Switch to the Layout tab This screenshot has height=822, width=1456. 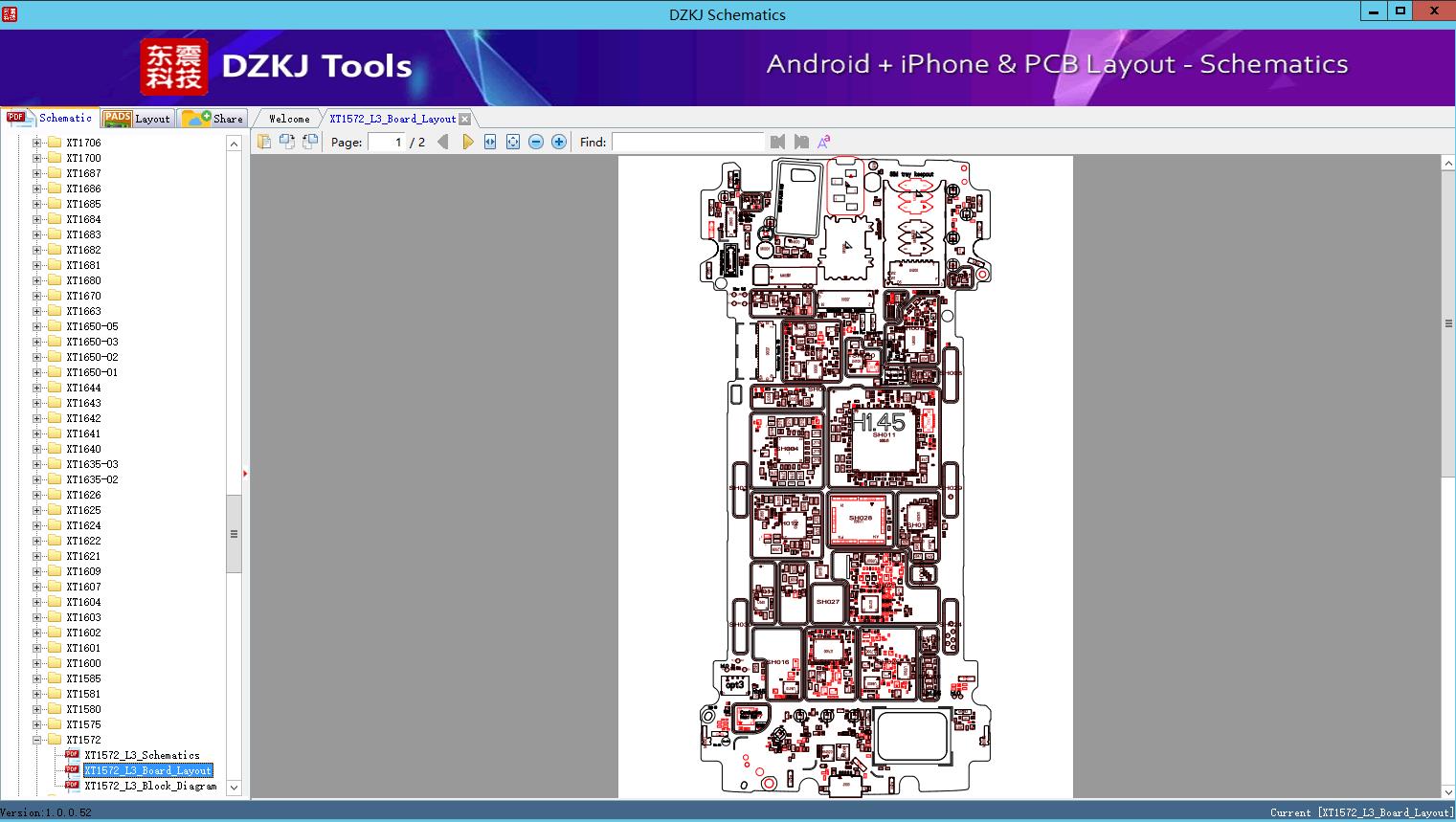[x=139, y=119]
